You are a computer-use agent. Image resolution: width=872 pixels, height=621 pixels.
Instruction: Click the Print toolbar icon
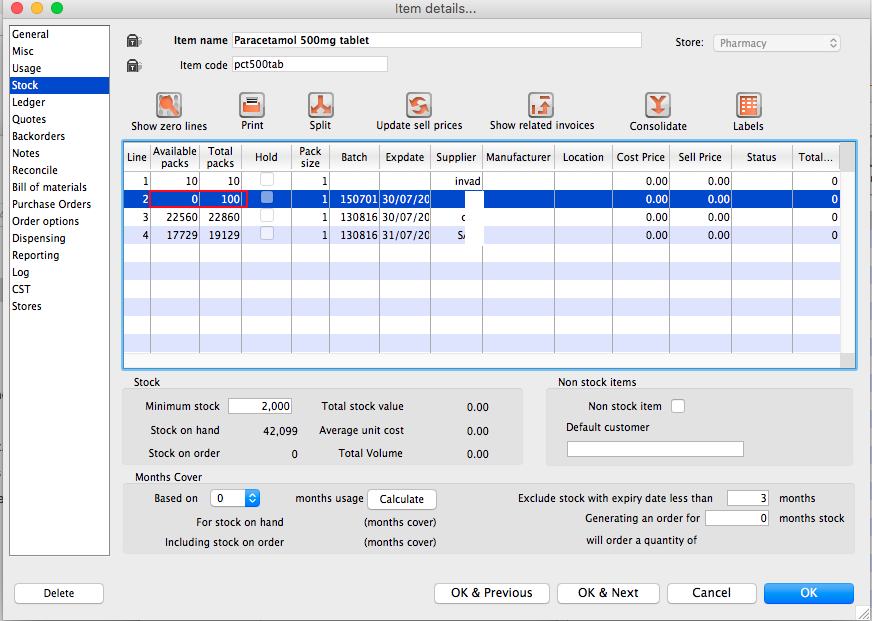(252, 105)
